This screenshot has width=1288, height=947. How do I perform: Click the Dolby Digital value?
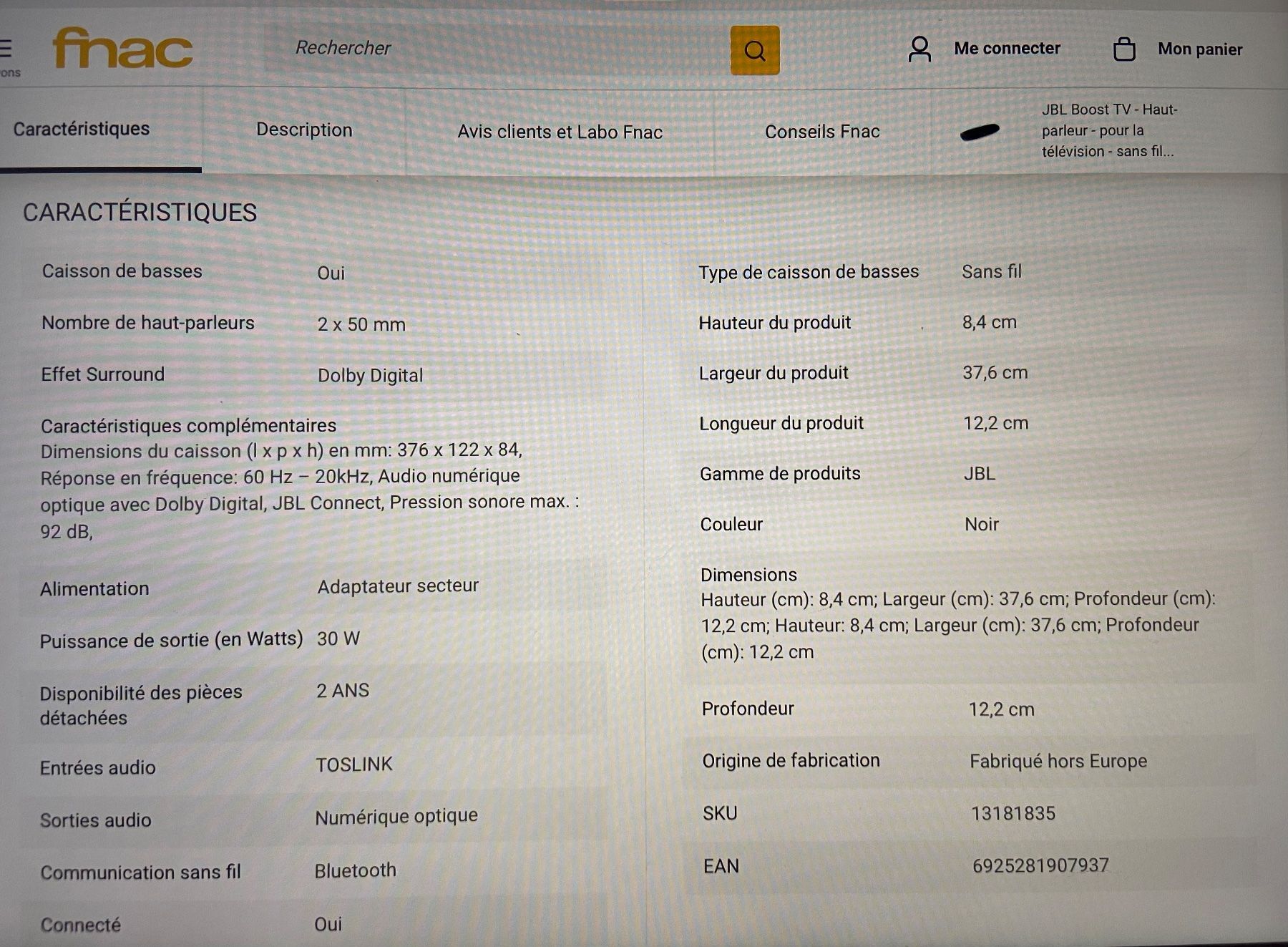(370, 376)
